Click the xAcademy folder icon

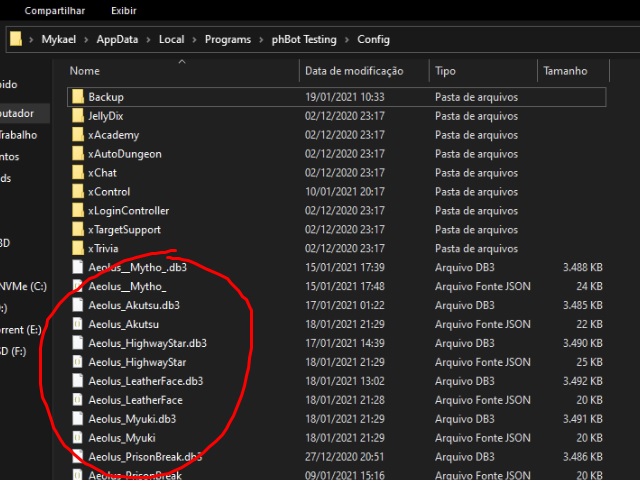(78, 135)
